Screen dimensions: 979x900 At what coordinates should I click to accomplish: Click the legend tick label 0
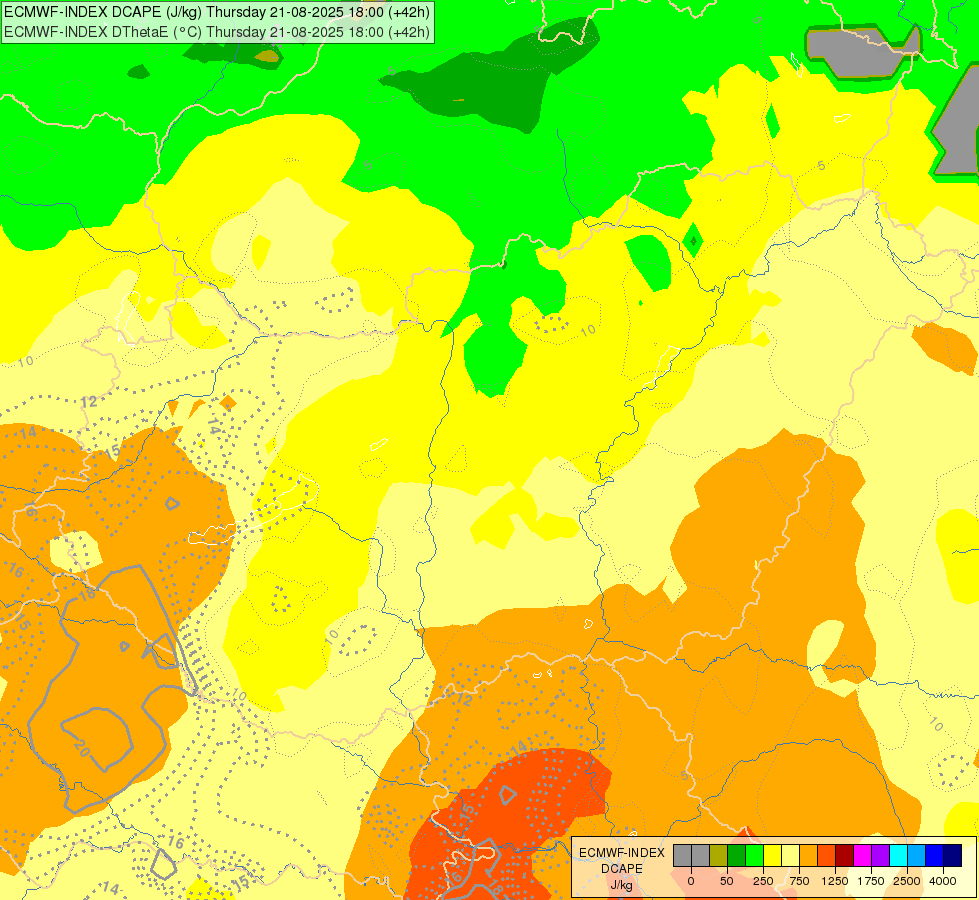[x=691, y=881]
